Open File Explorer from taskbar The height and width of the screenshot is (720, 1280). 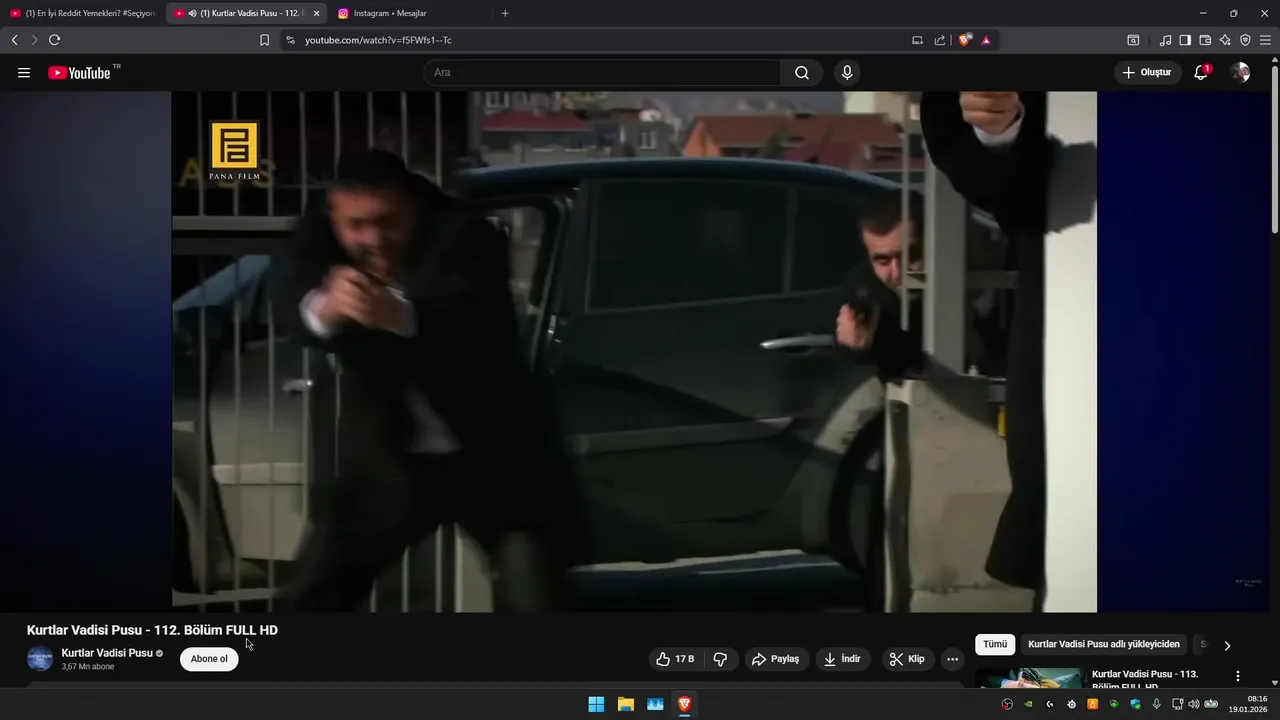[625, 704]
